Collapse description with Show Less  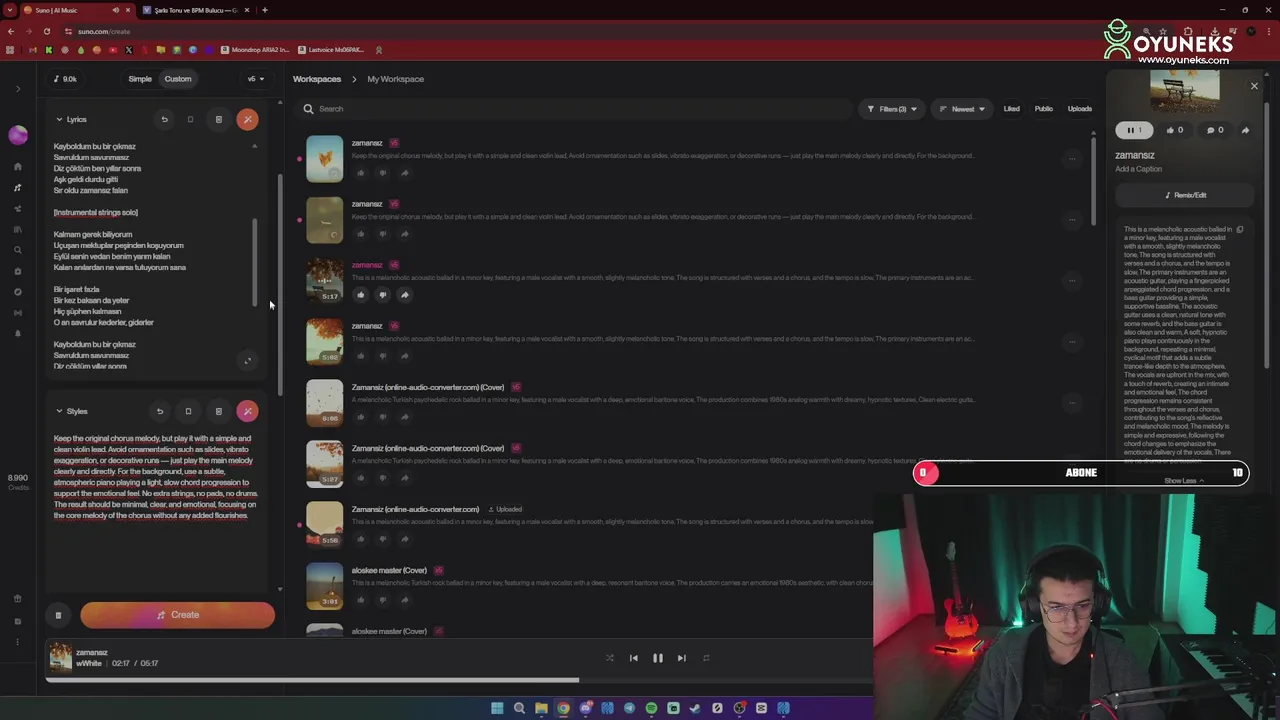(x=1184, y=481)
